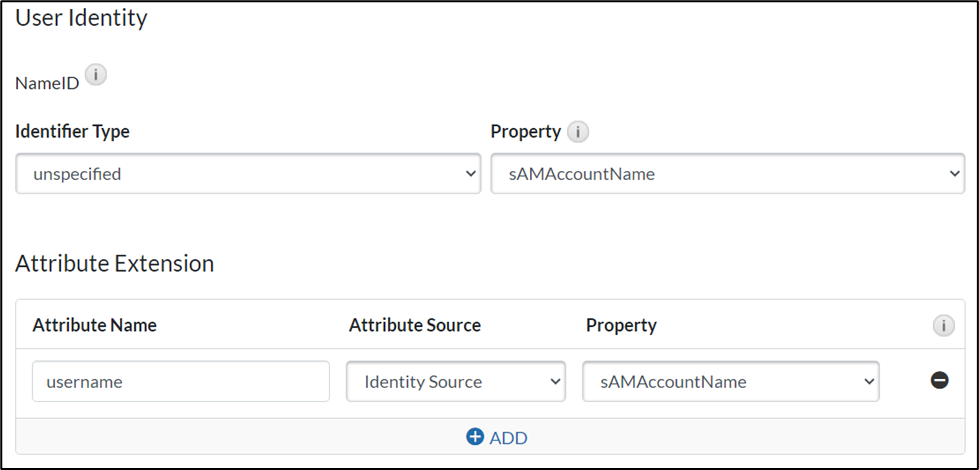Click the info icon beside NameID

point(96,75)
